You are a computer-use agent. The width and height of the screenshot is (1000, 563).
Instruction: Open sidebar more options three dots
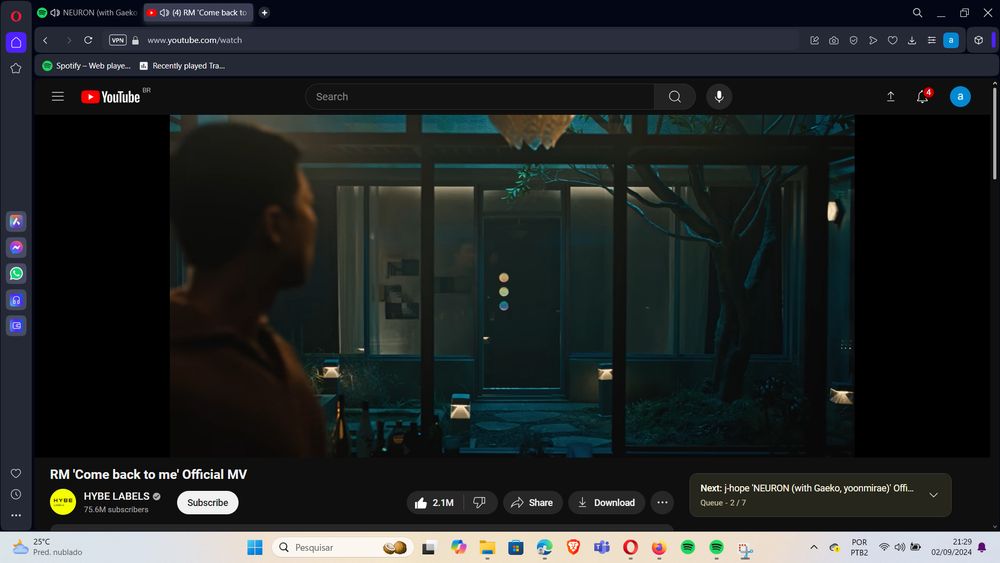pos(16,515)
